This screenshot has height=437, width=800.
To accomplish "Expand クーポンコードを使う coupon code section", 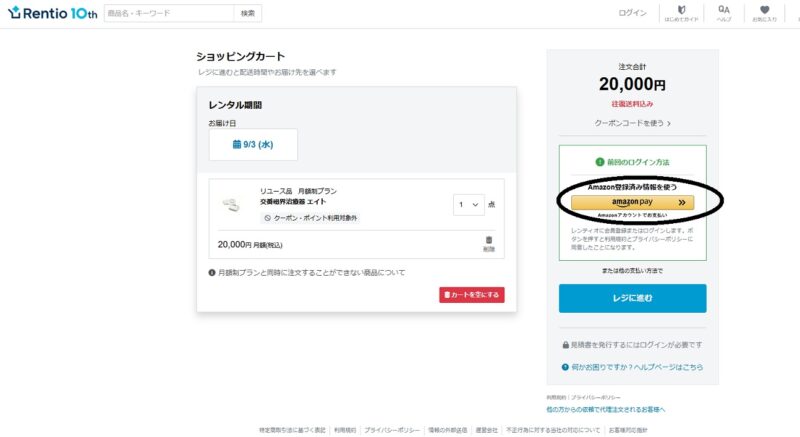I will [632, 123].
